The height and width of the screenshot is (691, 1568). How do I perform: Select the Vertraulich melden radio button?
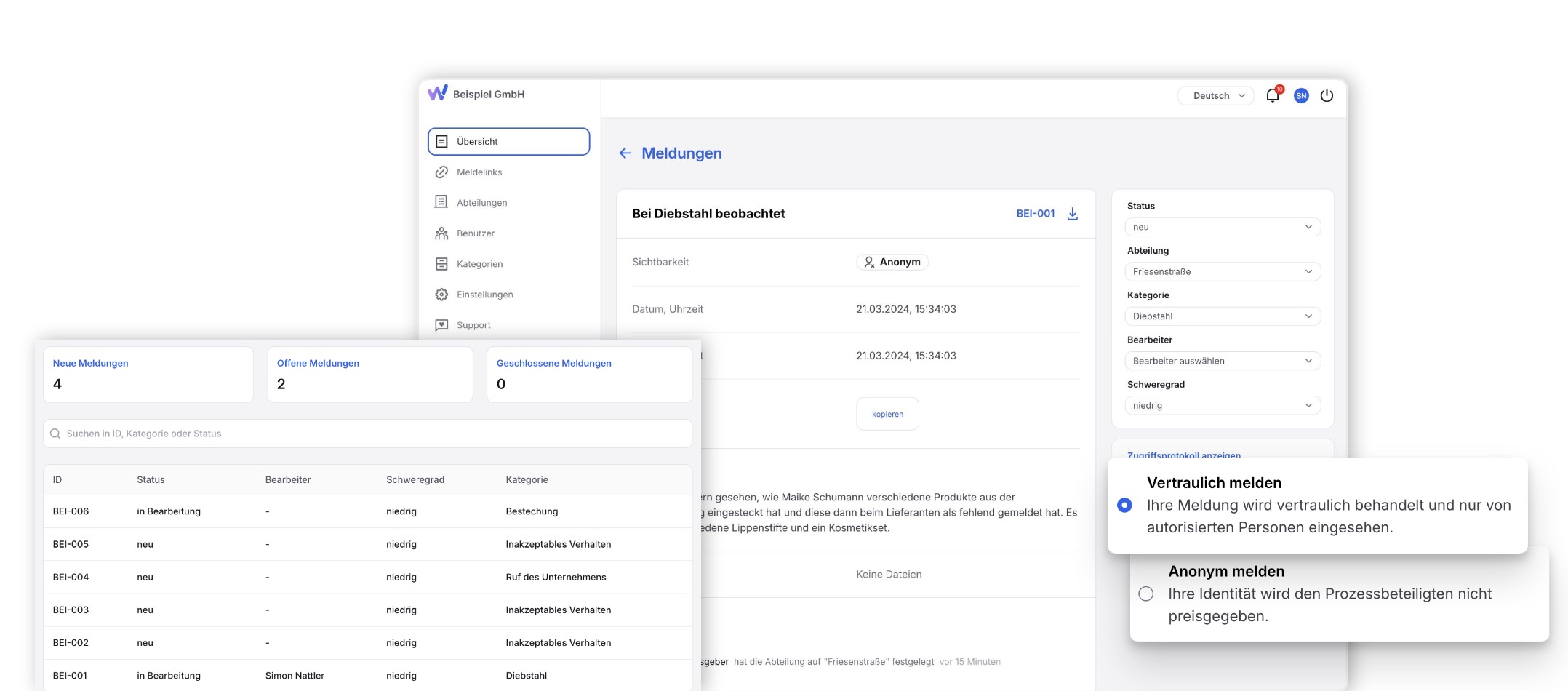click(x=1124, y=505)
